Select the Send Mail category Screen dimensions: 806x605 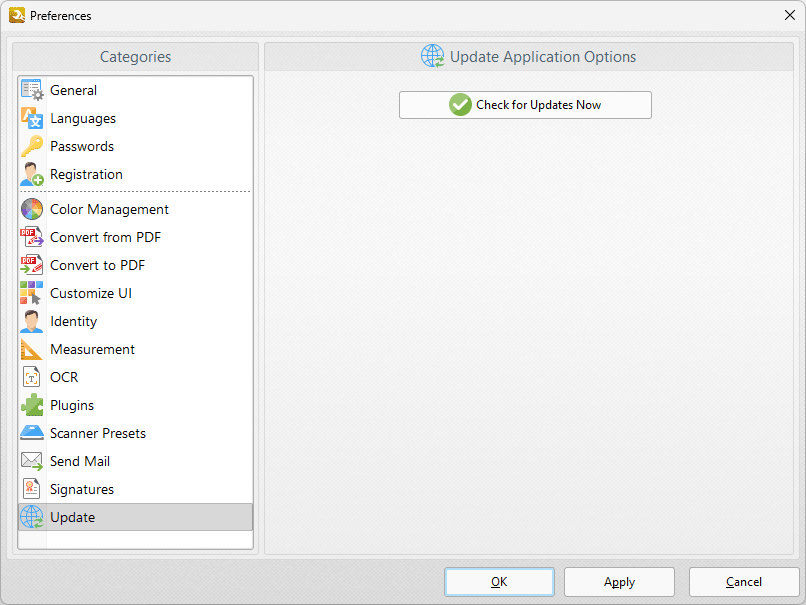[136, 461]
